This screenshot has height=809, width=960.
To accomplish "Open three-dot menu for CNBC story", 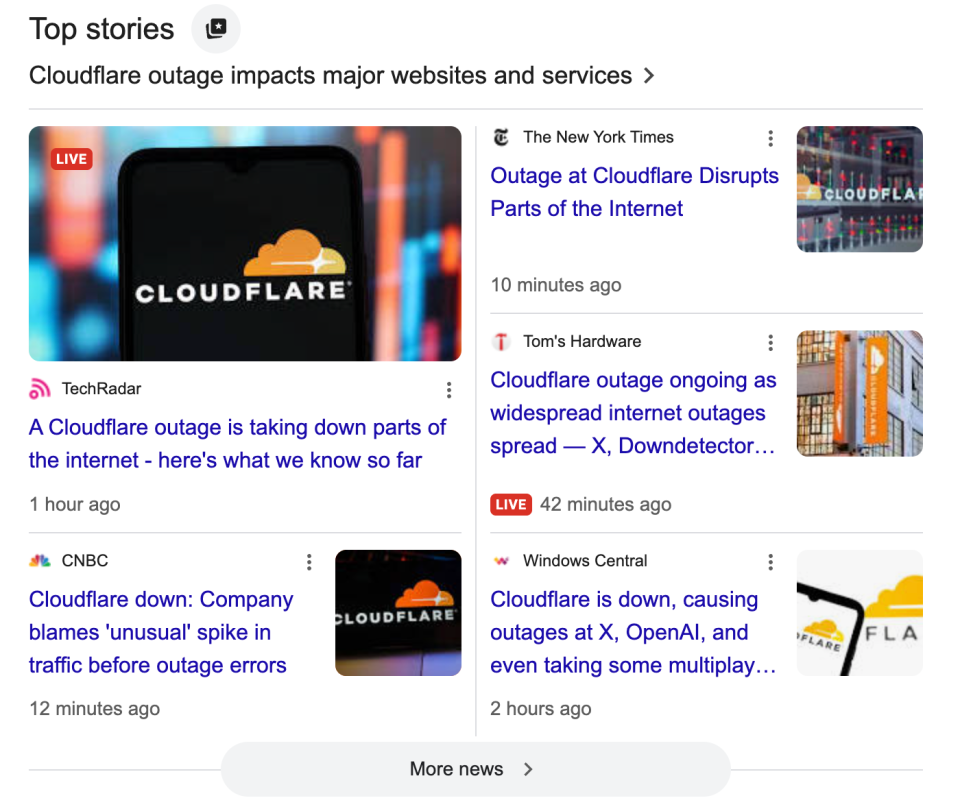I will click(309, 562).
